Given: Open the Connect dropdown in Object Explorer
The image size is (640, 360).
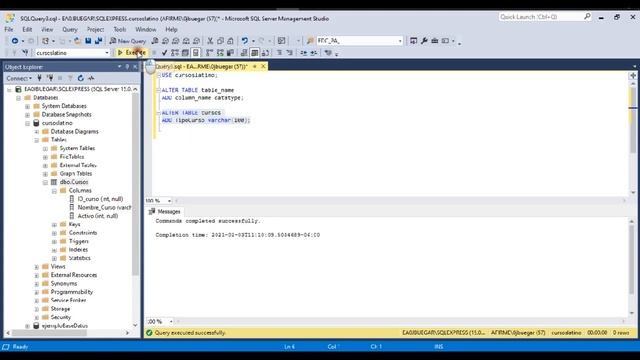Looking at the screenshot, I should click(19, 78).
